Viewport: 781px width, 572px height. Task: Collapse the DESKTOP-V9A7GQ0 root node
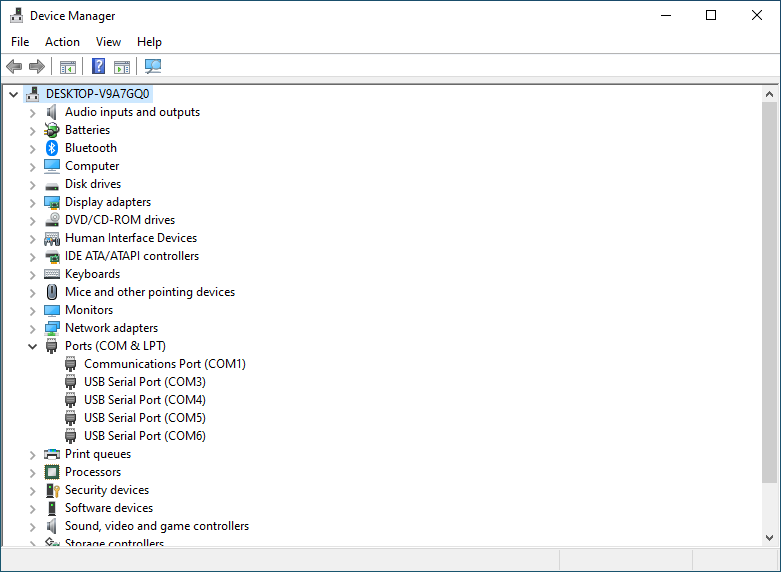[13, 94]
